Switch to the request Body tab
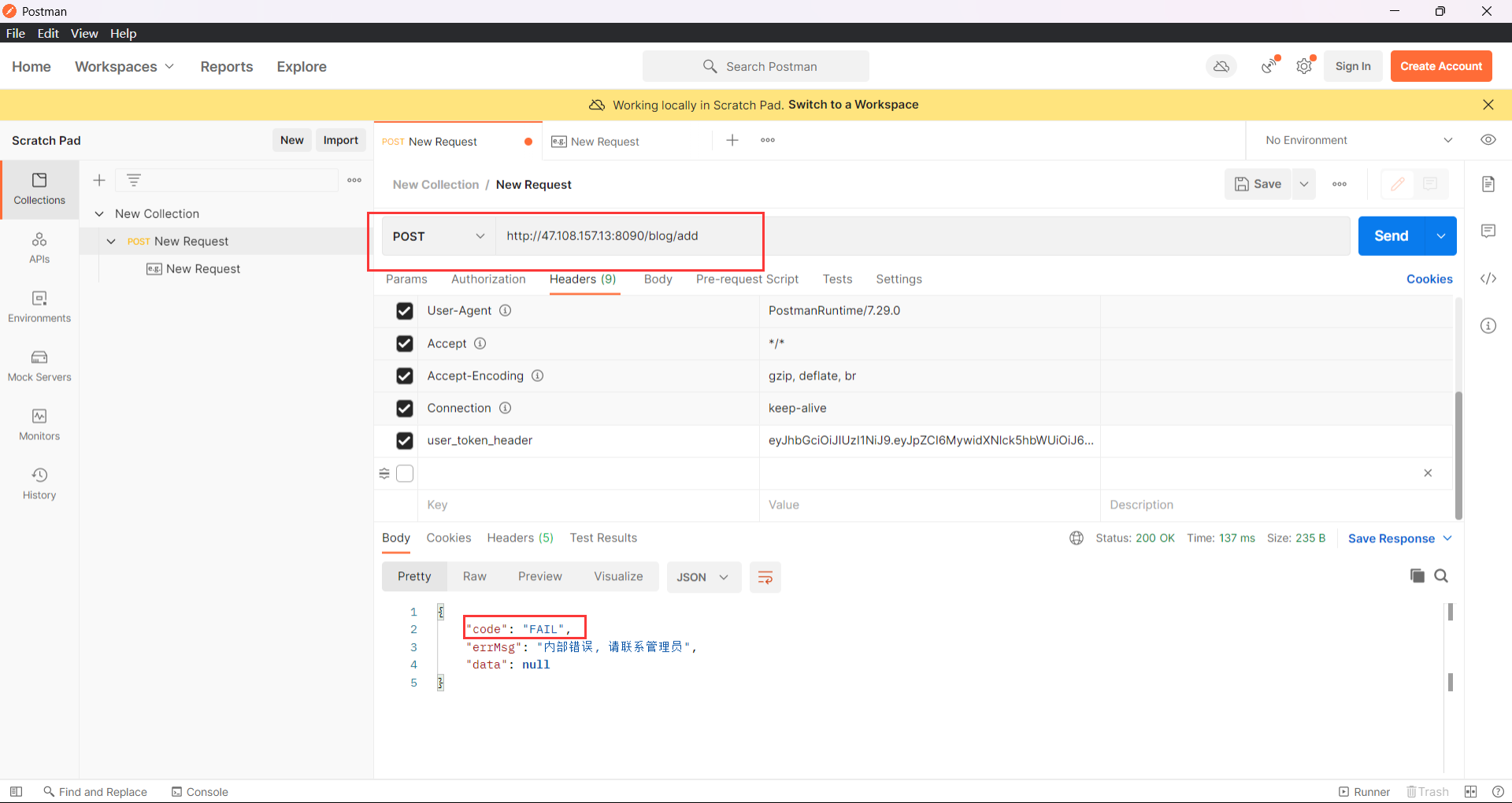This screenshot has width=1512, height=803. [x=658, y=279]
